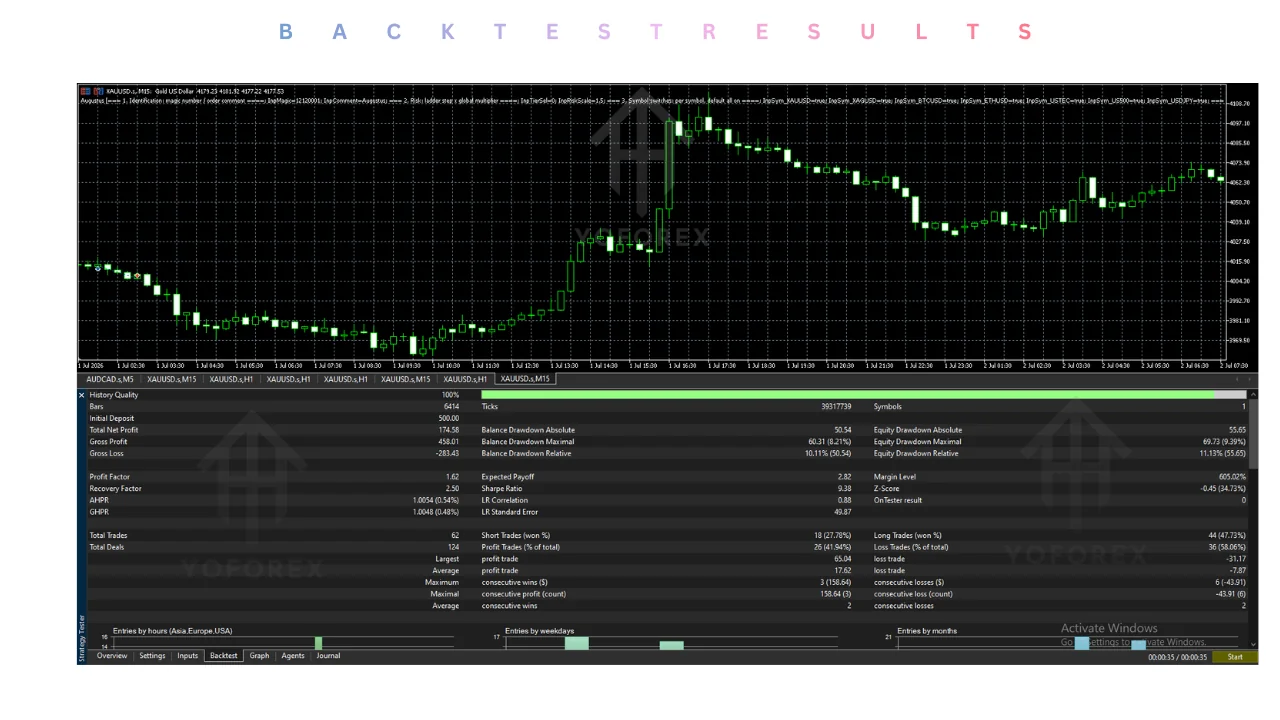Viewport: 1280px width, 720px height.
Task: Click the Recovery Factor value 2.50
Action: [452, 489]
